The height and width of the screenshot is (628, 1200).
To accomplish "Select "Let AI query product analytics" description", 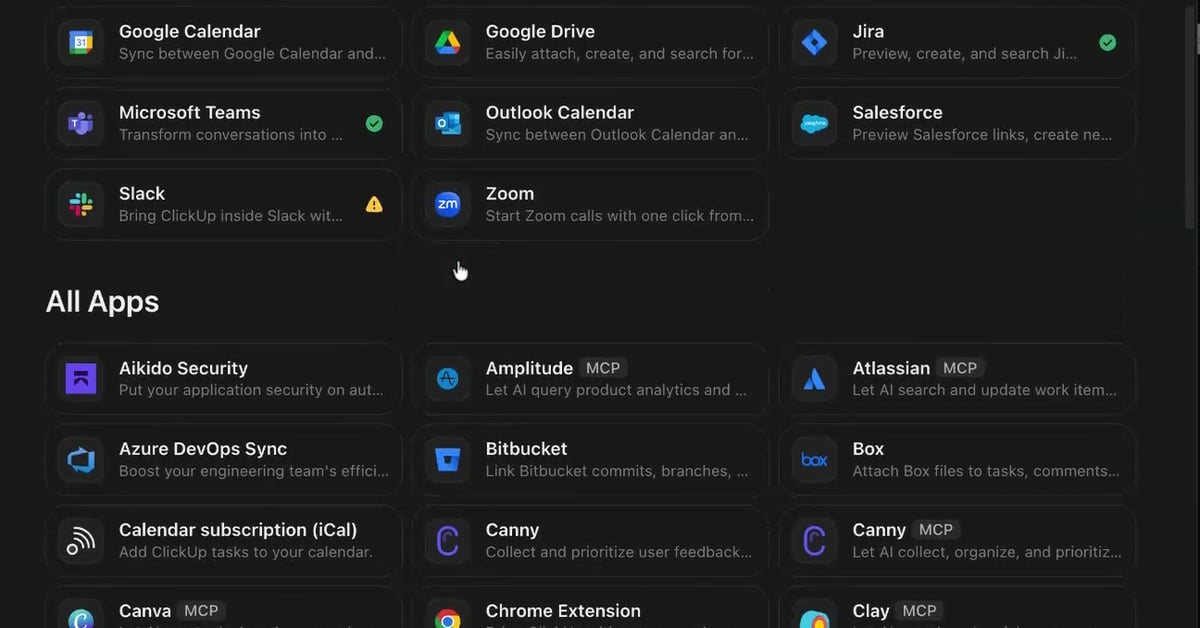I will 616,390.
